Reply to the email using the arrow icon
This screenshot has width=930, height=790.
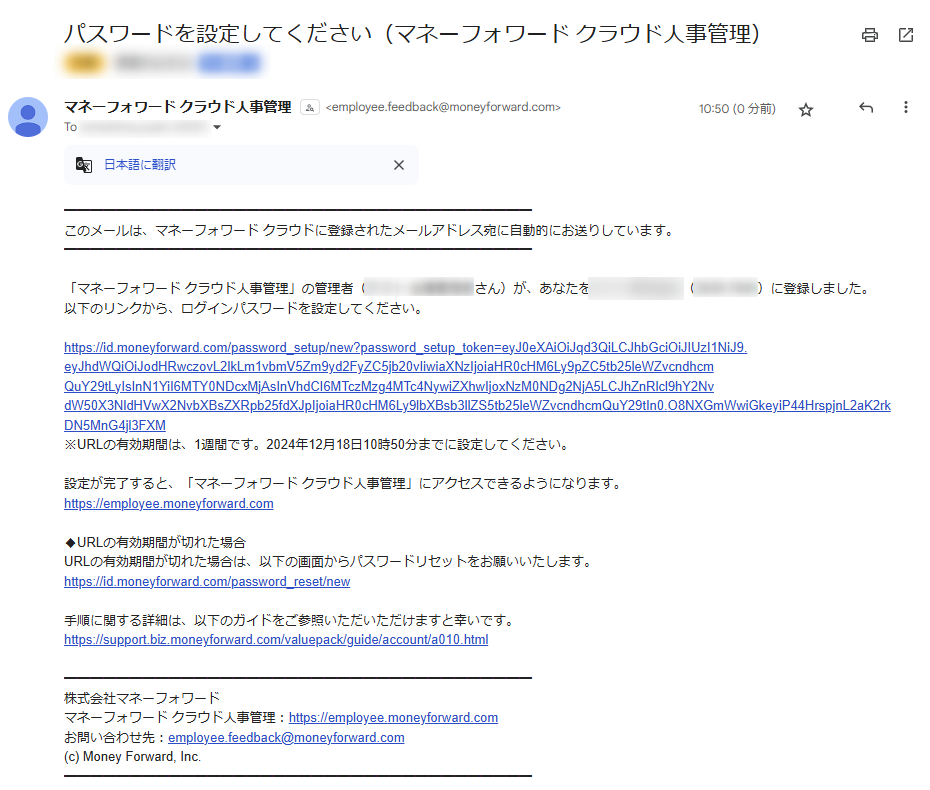point(866,108)
